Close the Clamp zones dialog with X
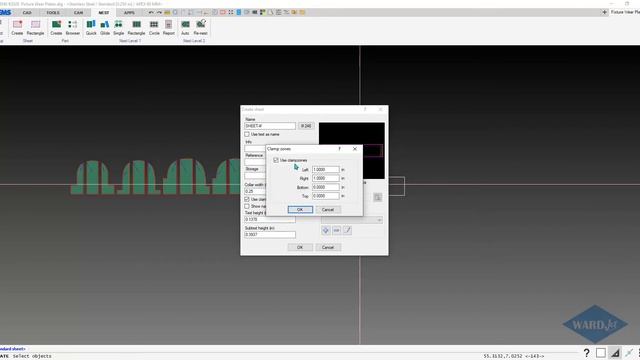 355,149
